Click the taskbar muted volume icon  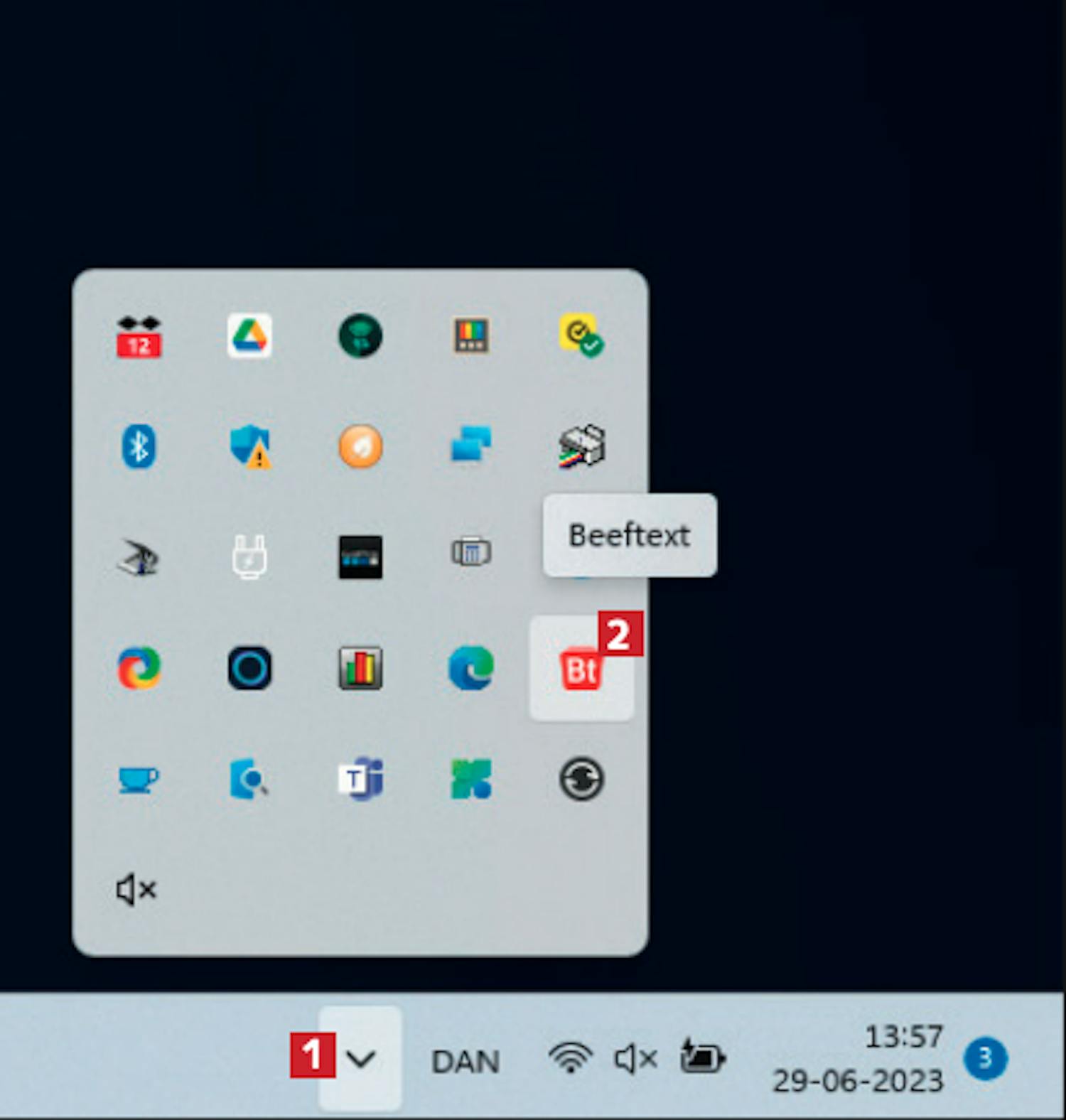[635, 1059]
